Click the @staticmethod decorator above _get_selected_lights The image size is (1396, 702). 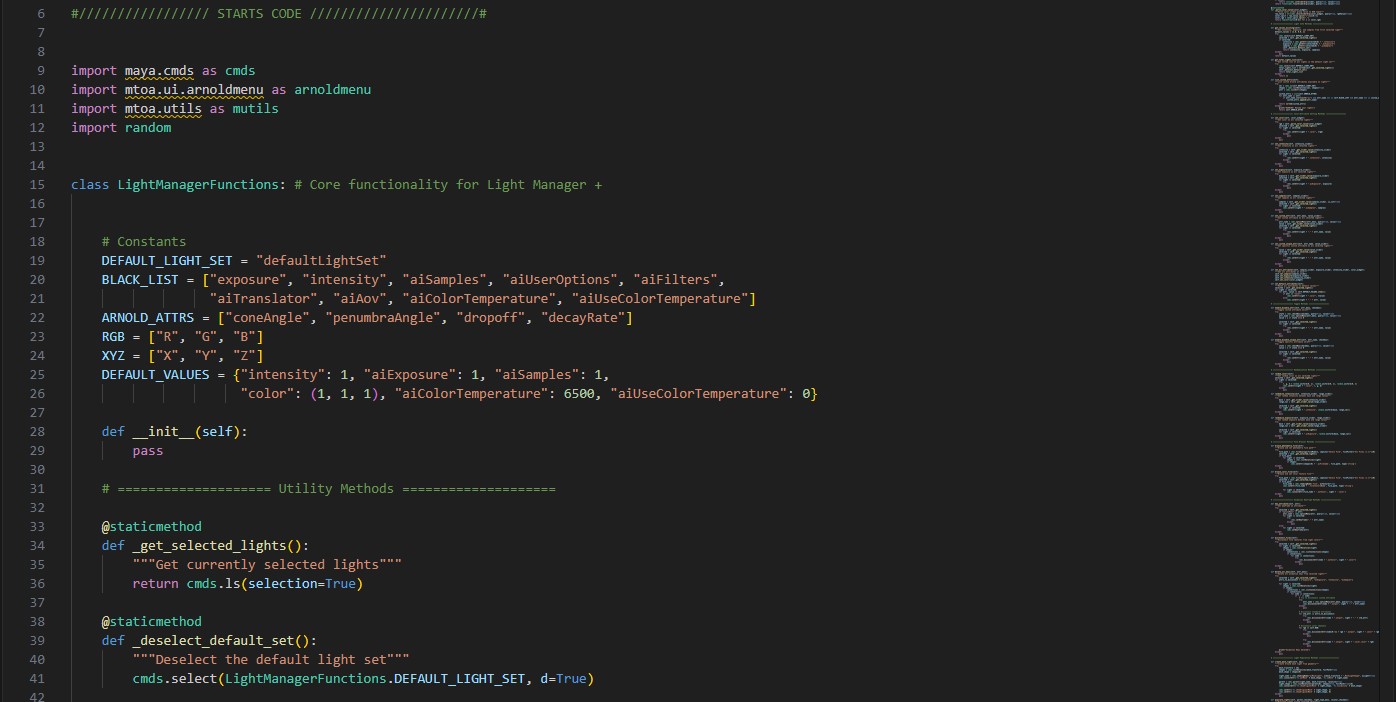point(151,526)
